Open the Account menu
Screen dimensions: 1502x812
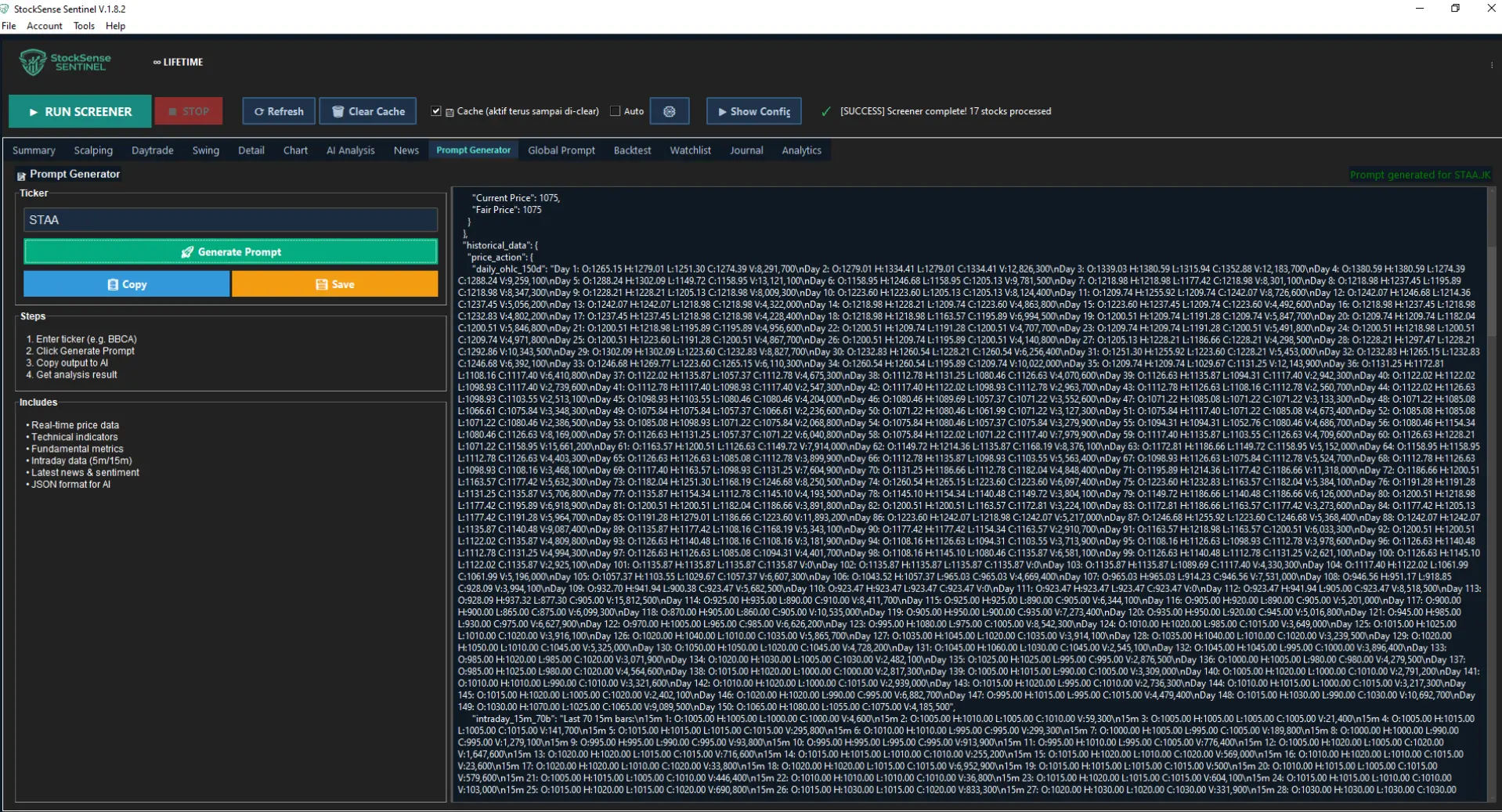tap(45, 26)
